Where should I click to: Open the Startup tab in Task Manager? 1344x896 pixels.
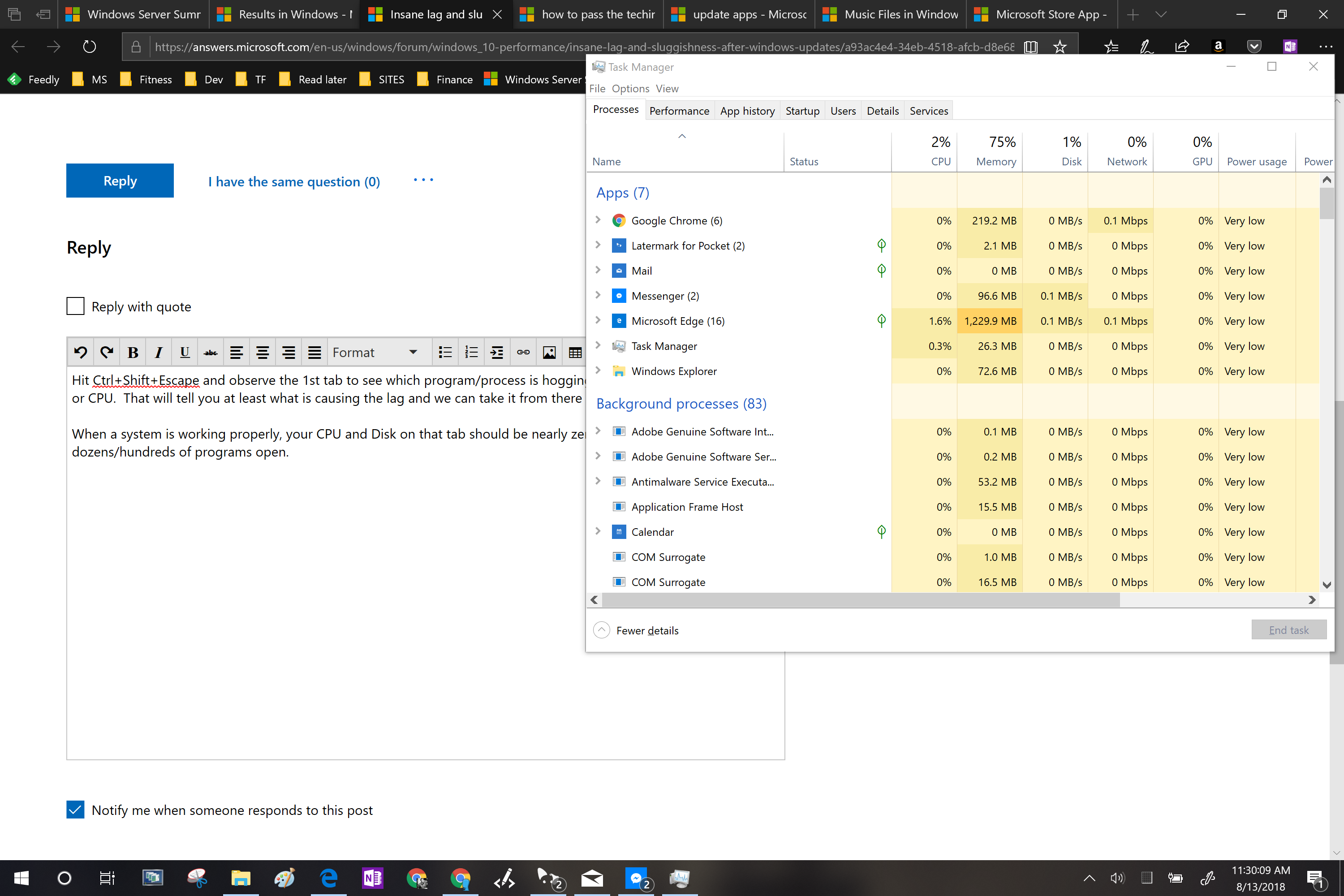(x=802, y=111)
